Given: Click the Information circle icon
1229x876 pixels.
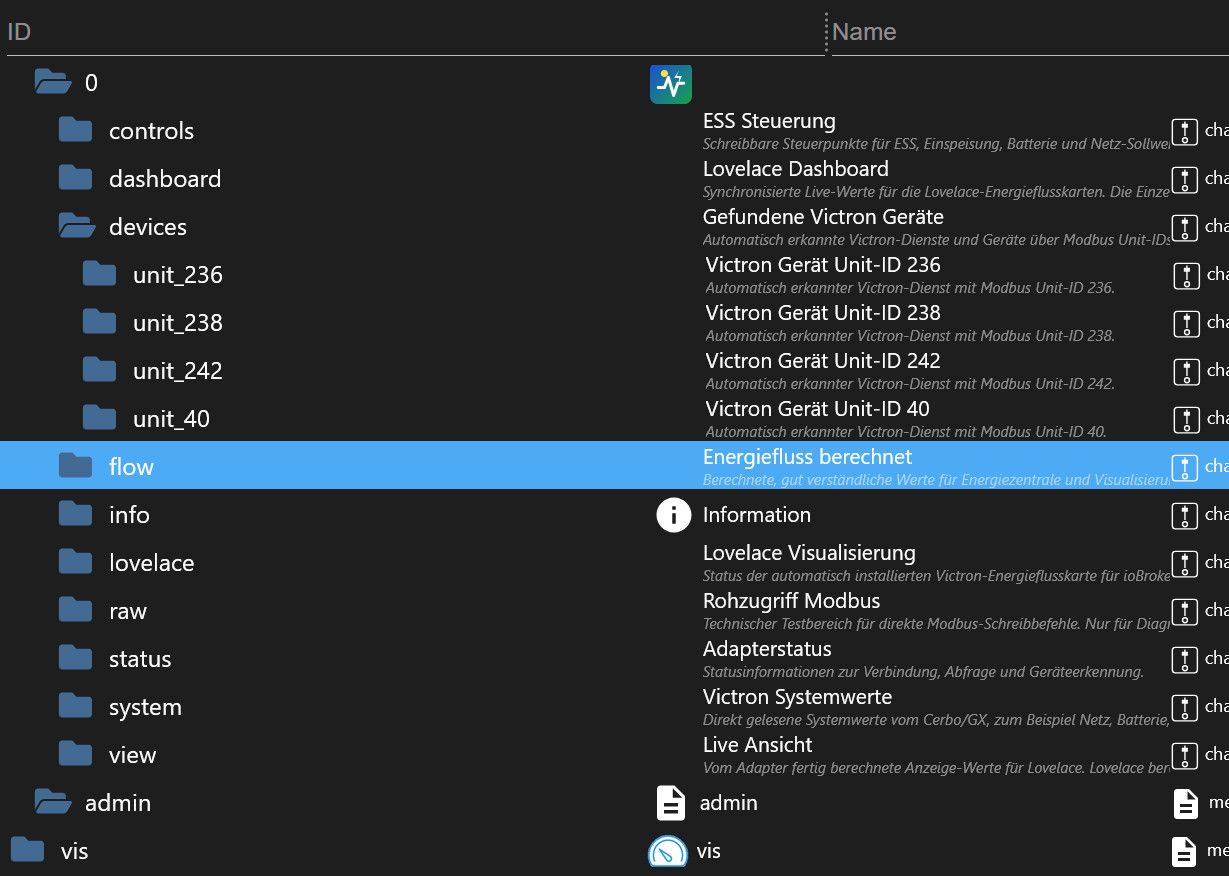Looking at the screenshot, I should click(x=673, y=515).
